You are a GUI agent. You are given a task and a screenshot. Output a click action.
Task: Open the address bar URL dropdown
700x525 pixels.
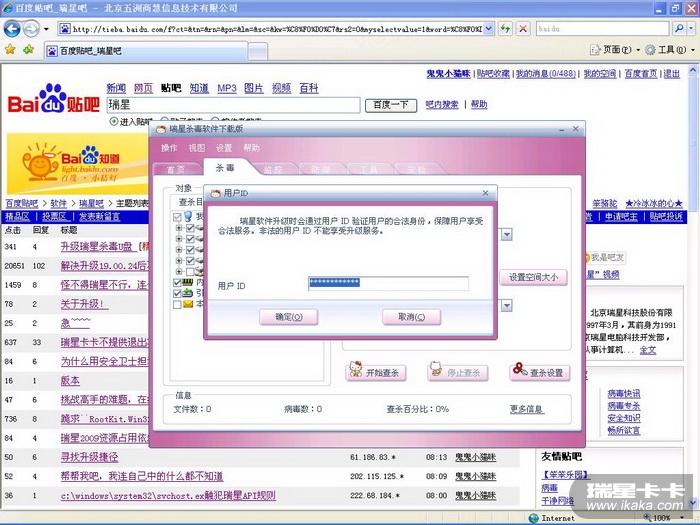point(489,29)
